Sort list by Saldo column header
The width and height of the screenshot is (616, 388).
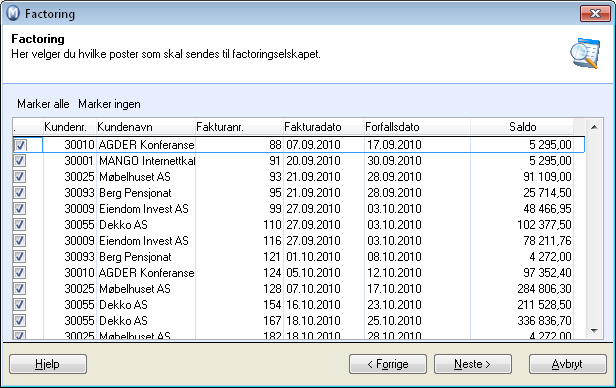tap(522, 127)
